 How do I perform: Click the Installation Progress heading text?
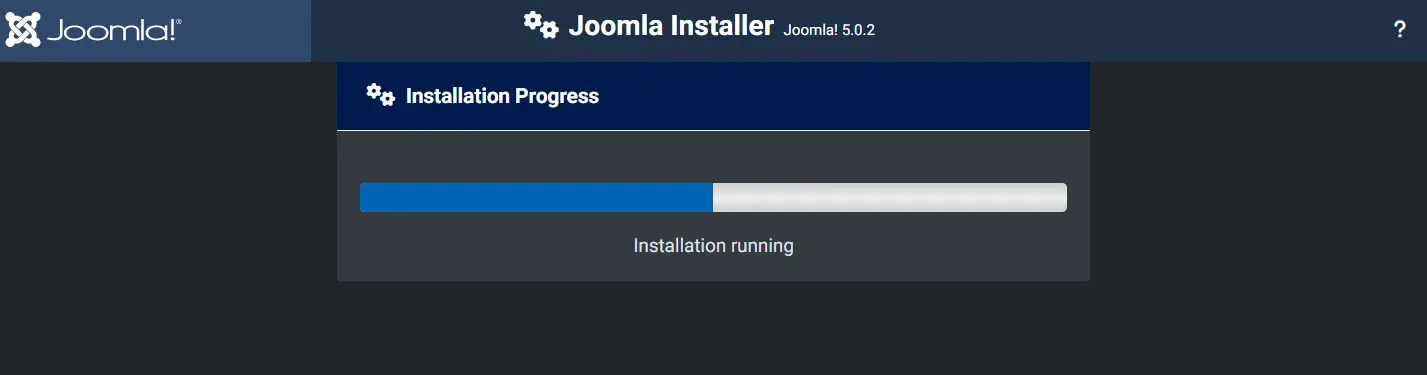point(502,96)
